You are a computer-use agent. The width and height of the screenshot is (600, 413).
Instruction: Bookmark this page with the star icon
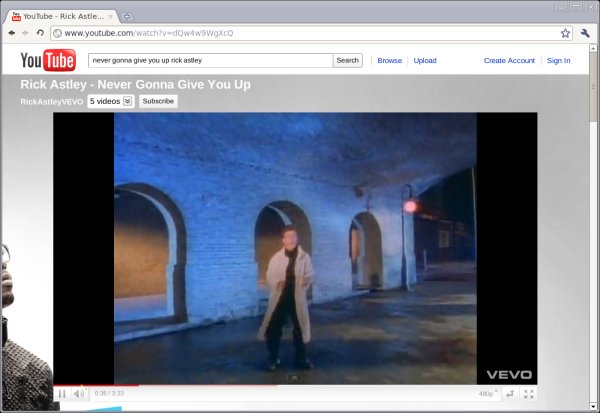(x=565, y=33)
